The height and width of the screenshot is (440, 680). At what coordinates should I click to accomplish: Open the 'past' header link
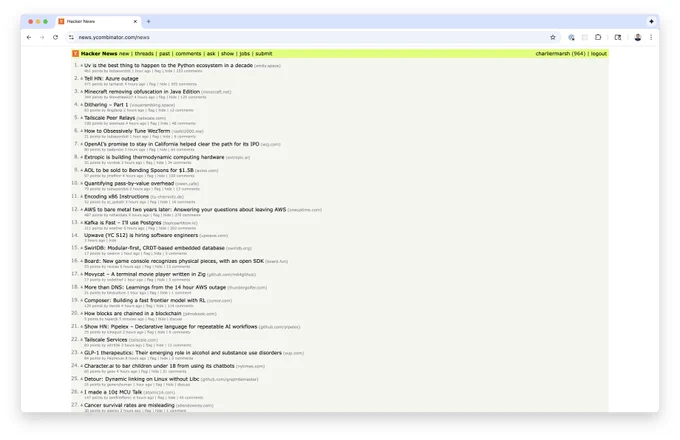[164, 54]
